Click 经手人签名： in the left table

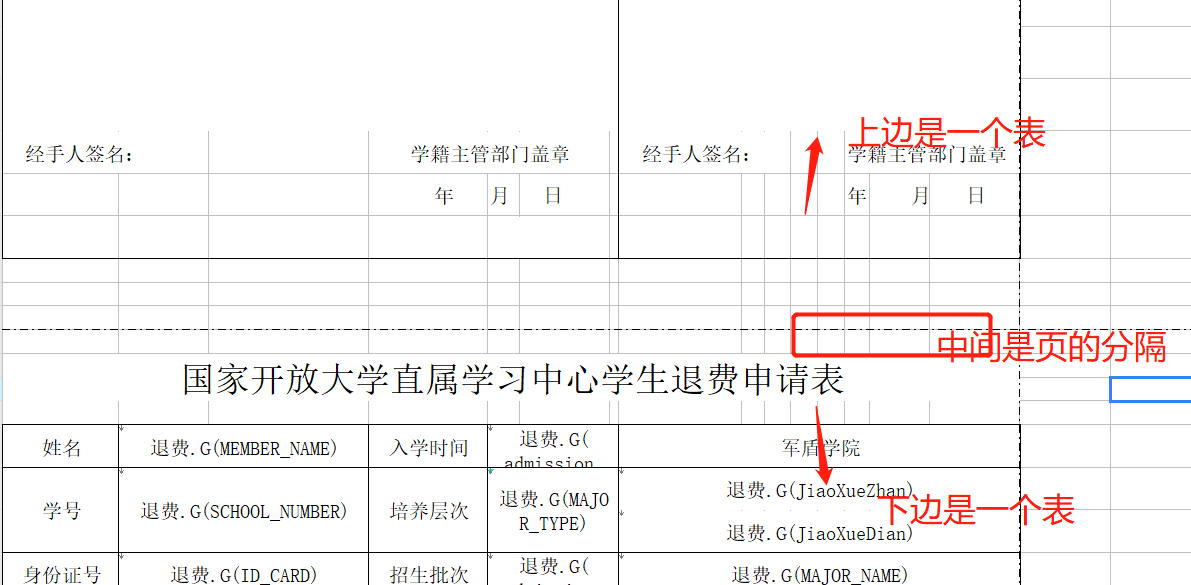80,154
